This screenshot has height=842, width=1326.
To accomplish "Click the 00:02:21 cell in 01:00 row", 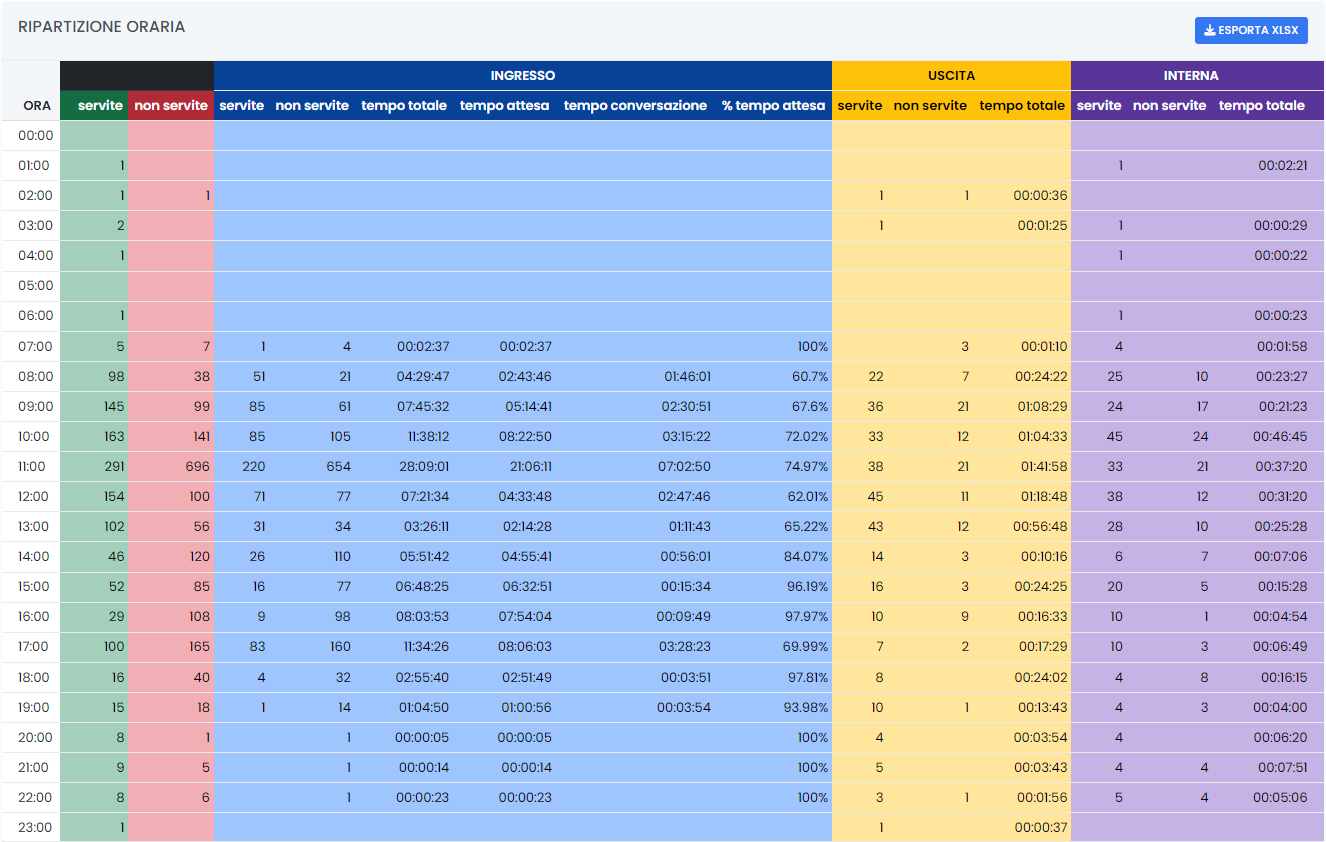I will [1282, 166].
